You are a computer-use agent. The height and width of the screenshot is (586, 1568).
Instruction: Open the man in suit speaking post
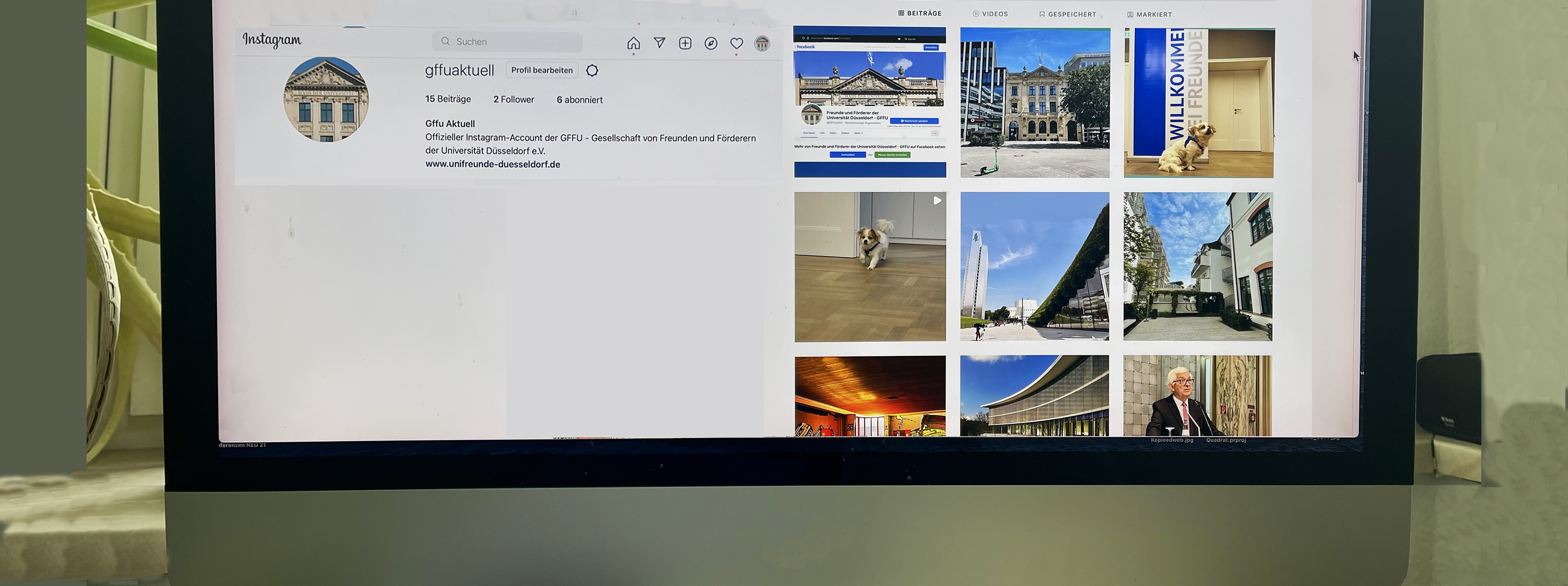click(x=1198, y=396)
